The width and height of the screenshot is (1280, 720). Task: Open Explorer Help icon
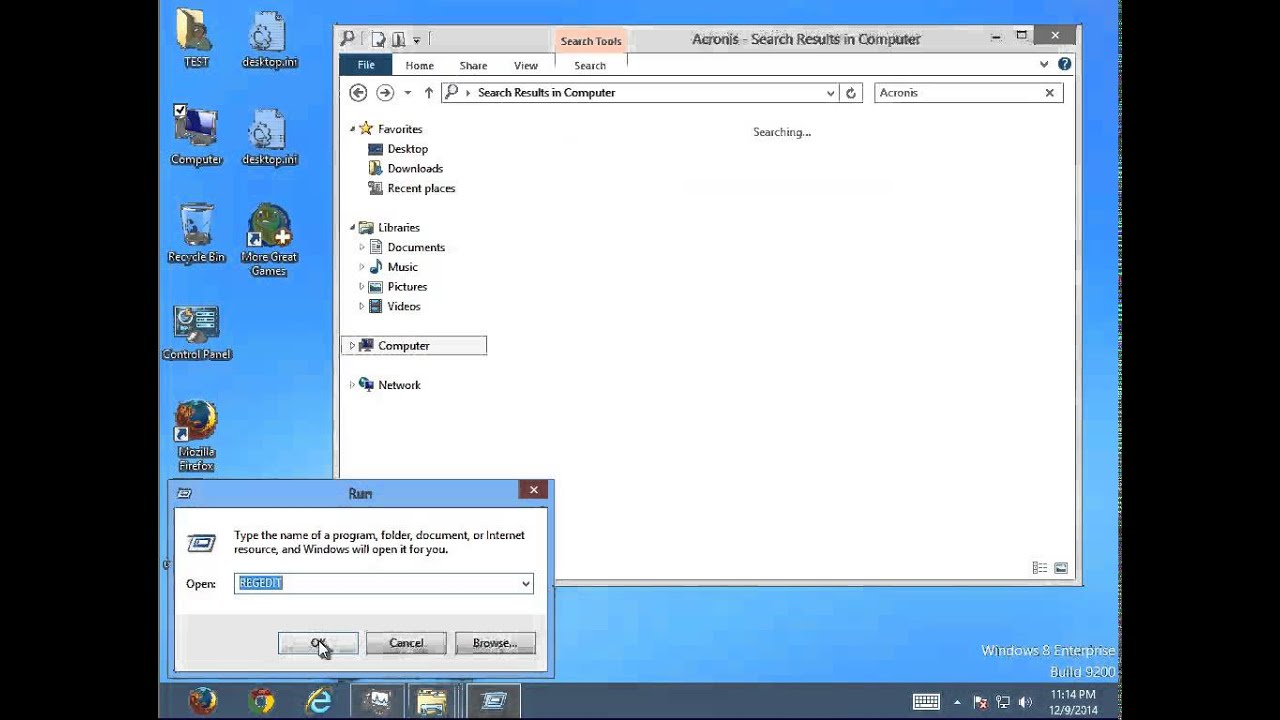point(1064,64)
